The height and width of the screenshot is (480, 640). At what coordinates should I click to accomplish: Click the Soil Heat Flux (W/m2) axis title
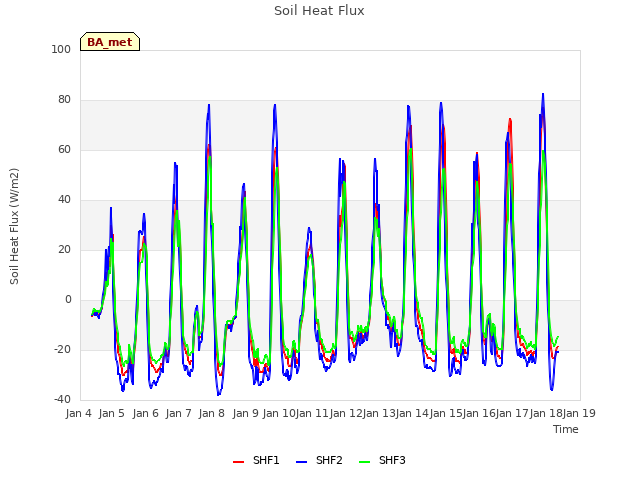[x=14, y=226]
